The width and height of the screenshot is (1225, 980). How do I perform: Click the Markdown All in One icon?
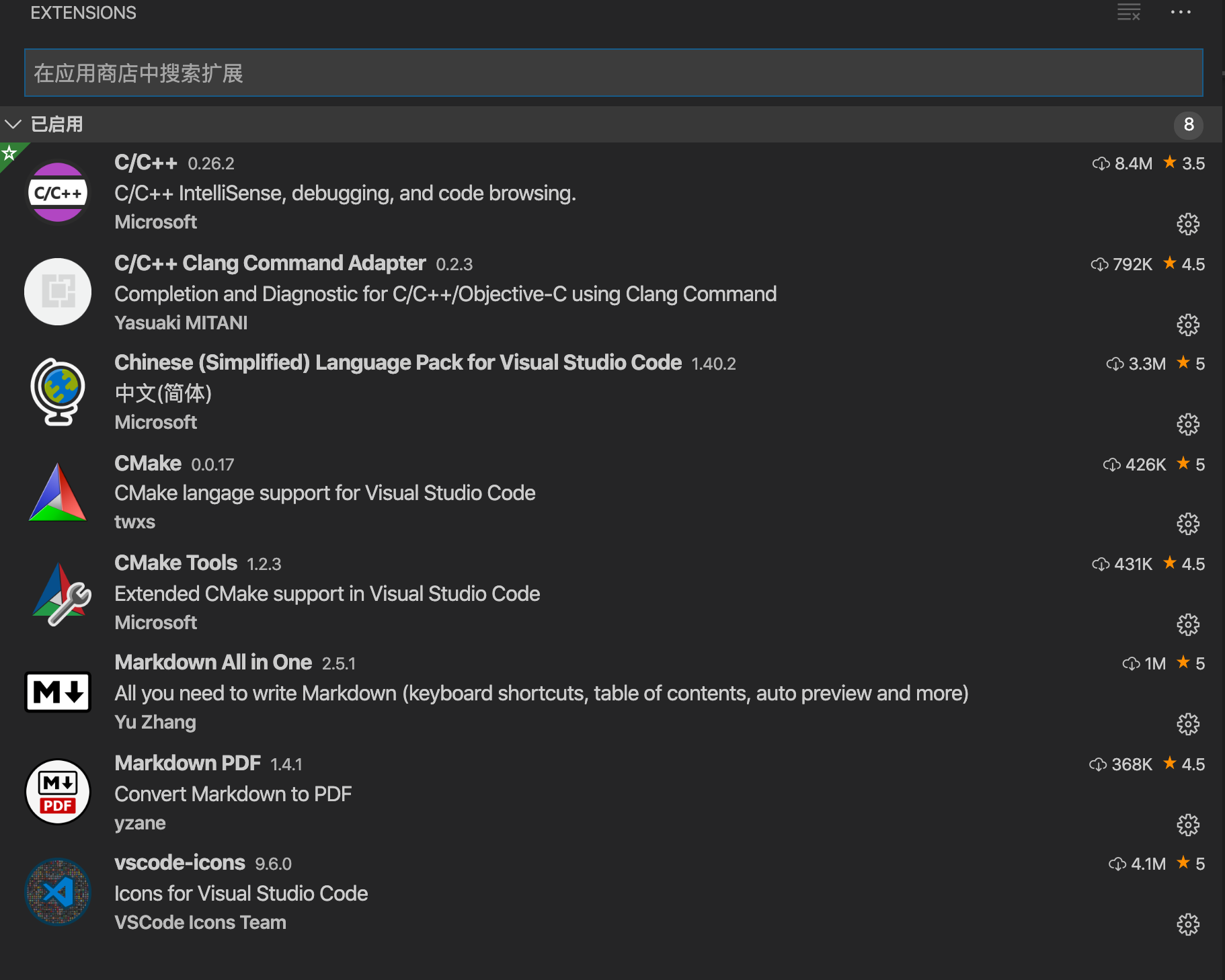(x=58, y=692)
